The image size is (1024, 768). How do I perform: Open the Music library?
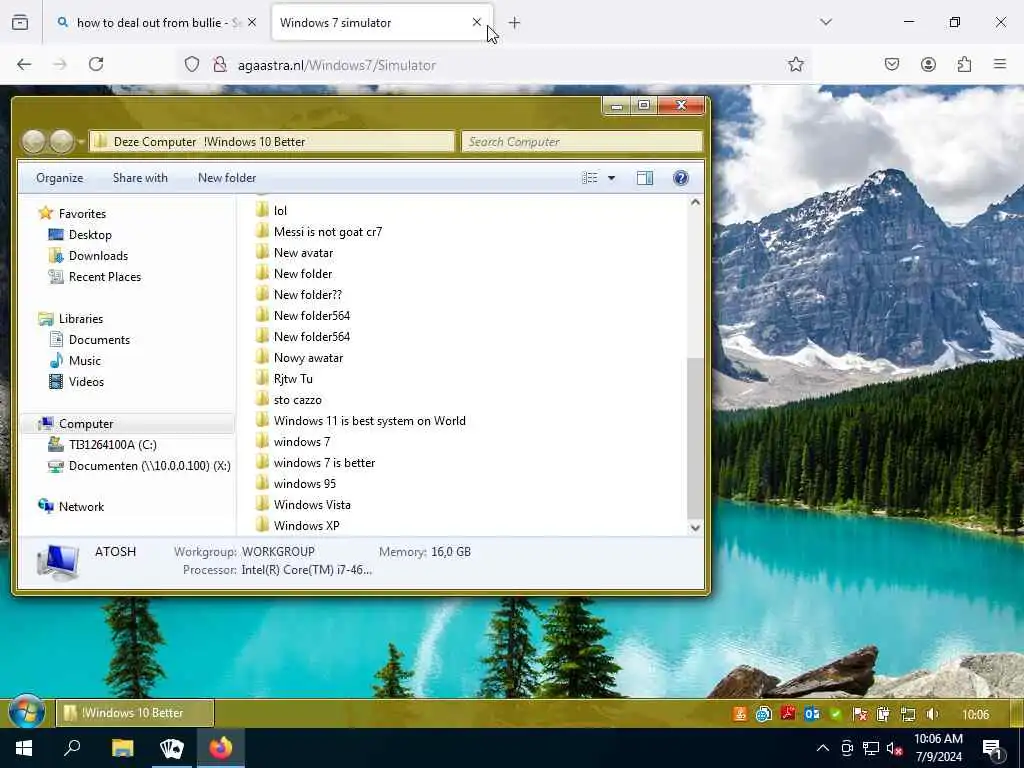click(x=85, y=360)
